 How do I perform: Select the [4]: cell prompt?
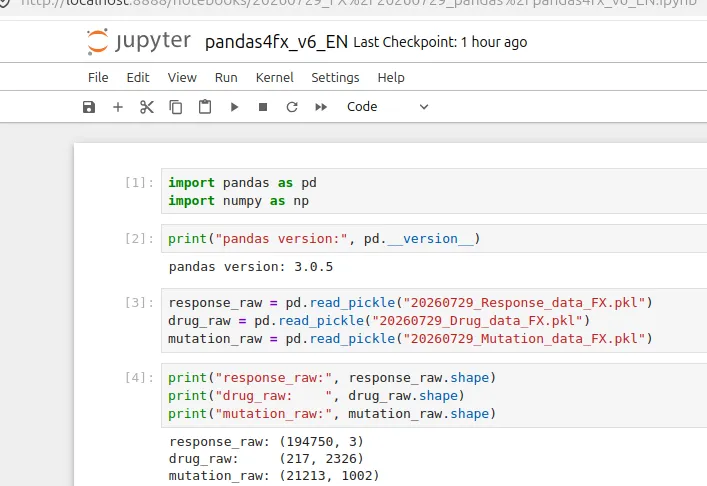(139, 377)
